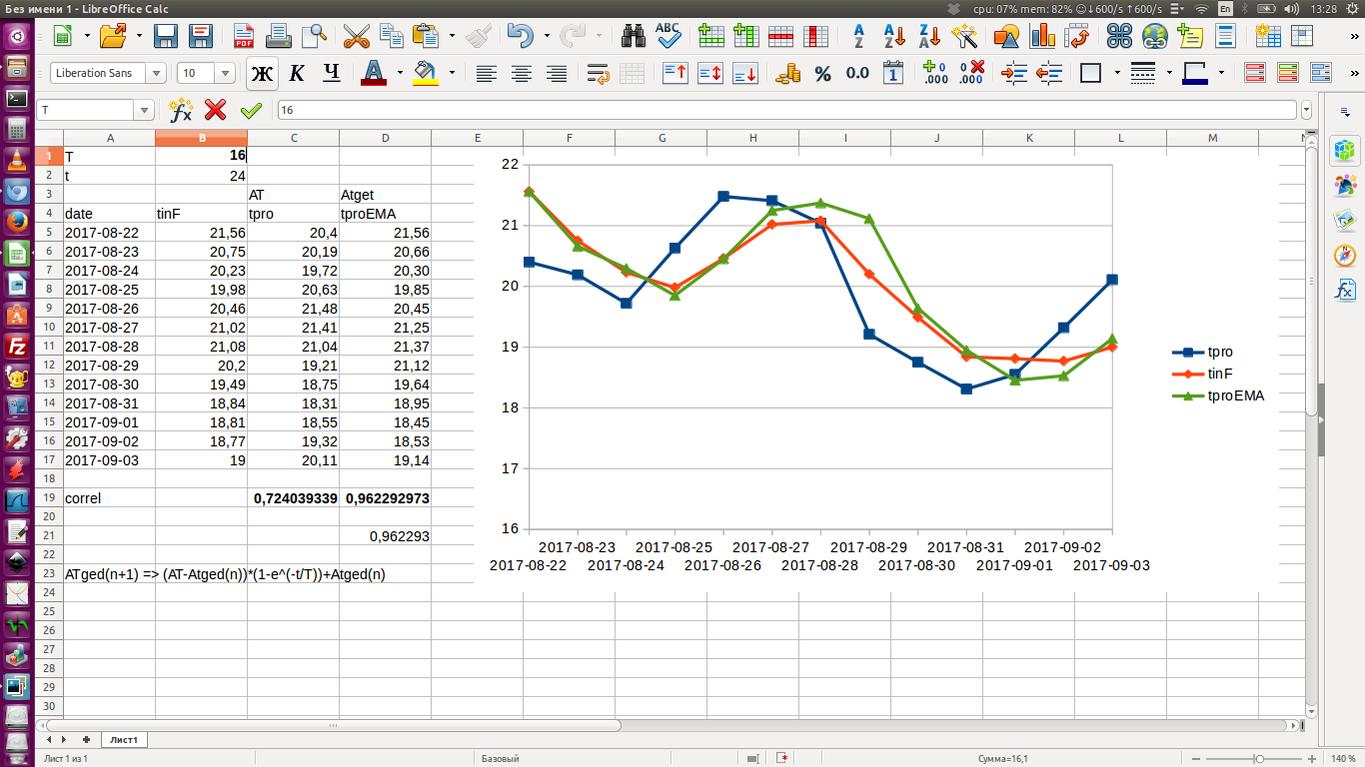Image resolution: width=1365 pixels, height=767 pixels.
Task: Click column D header
Action: tap(385, 138)
